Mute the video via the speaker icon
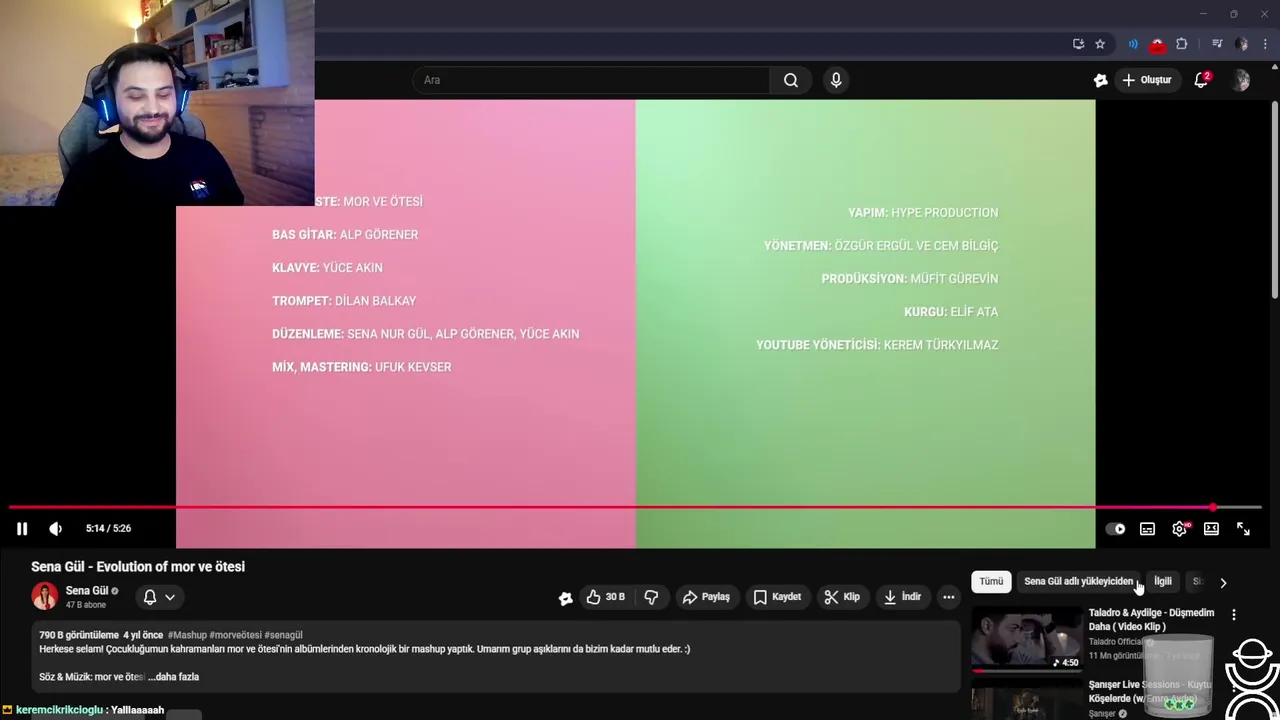1280x720 pixels. (55, 529)
